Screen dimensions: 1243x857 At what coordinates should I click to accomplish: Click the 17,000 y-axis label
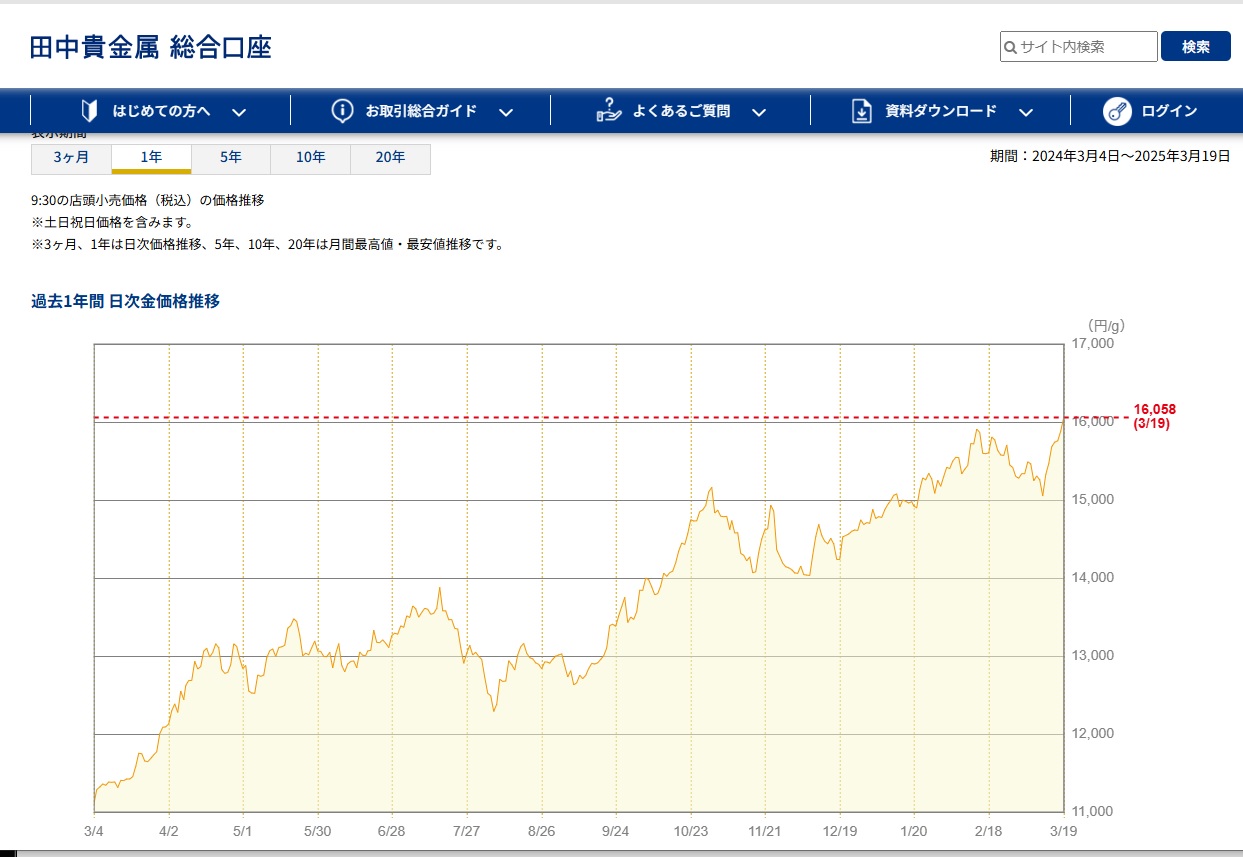coord(1092,344)
